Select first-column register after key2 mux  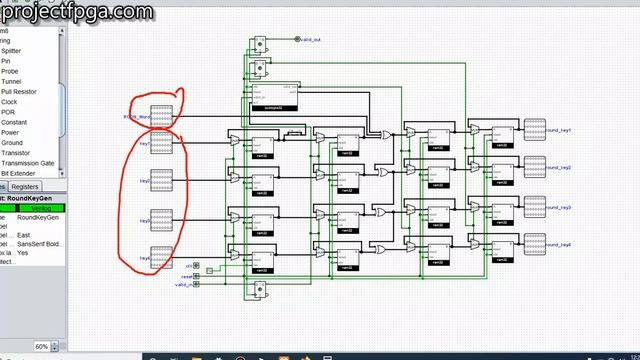coord(262,185)
